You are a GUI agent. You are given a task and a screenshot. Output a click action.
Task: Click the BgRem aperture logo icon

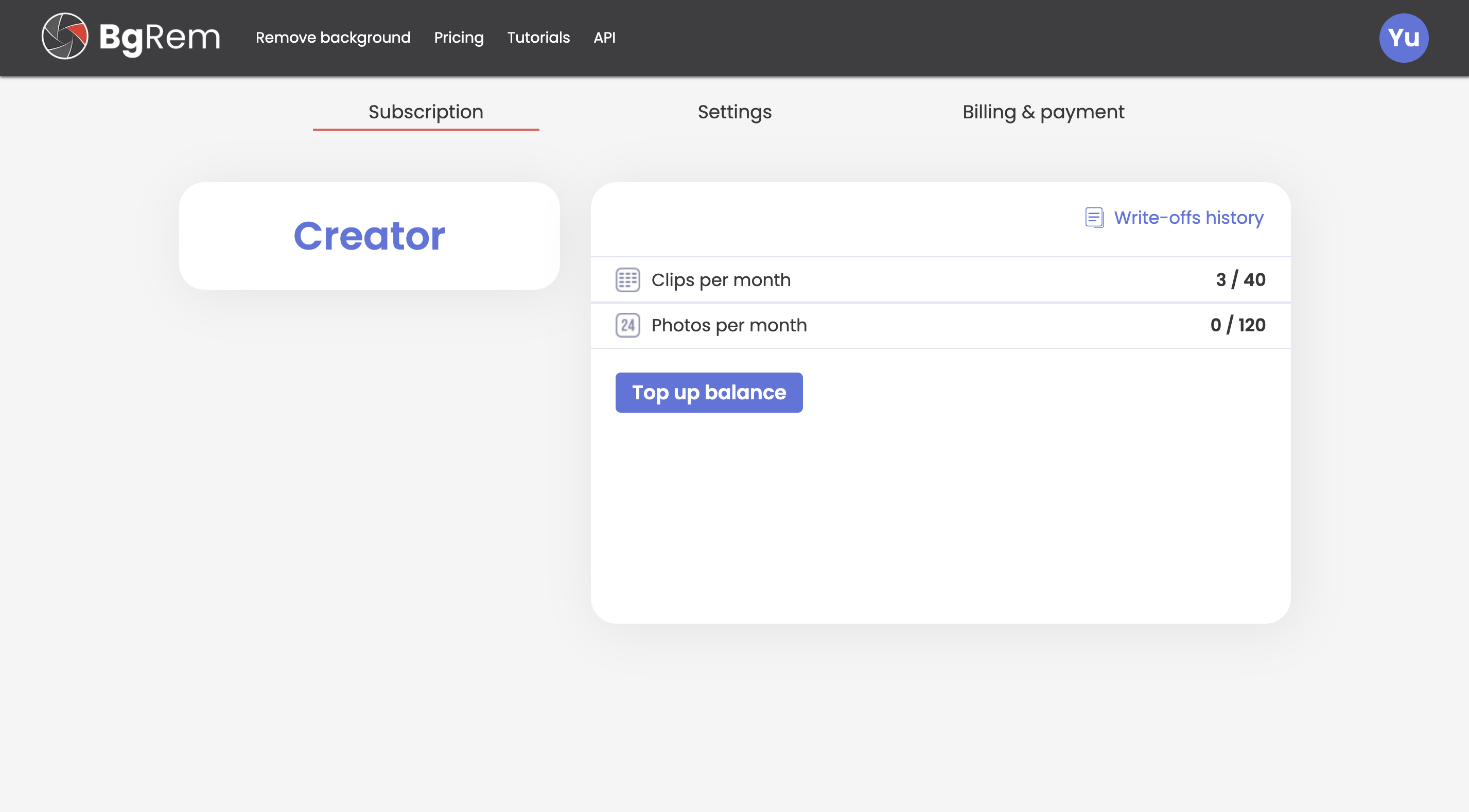(x=64, y=37)
